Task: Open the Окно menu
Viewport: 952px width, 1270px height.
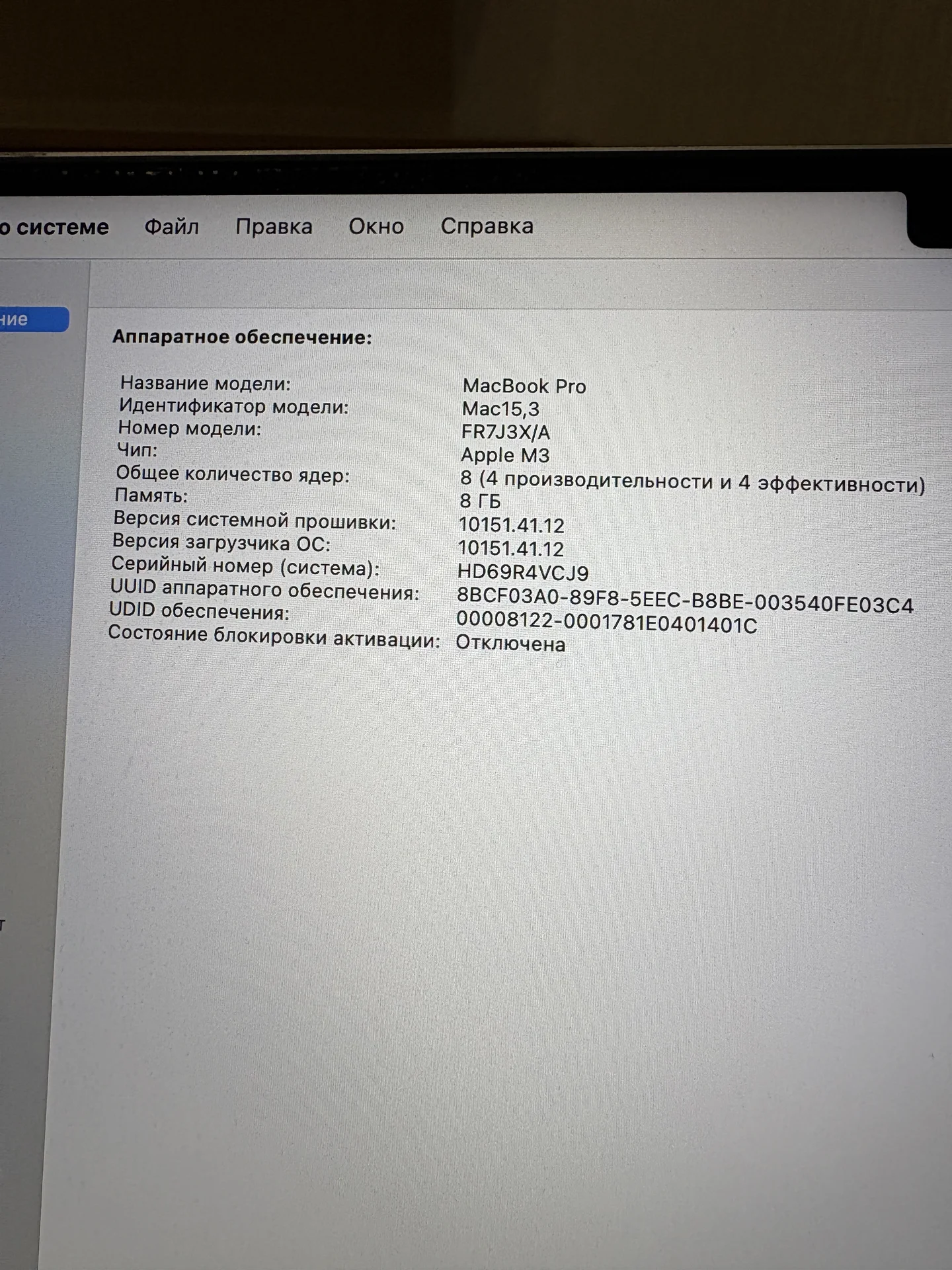Action: 376,226
